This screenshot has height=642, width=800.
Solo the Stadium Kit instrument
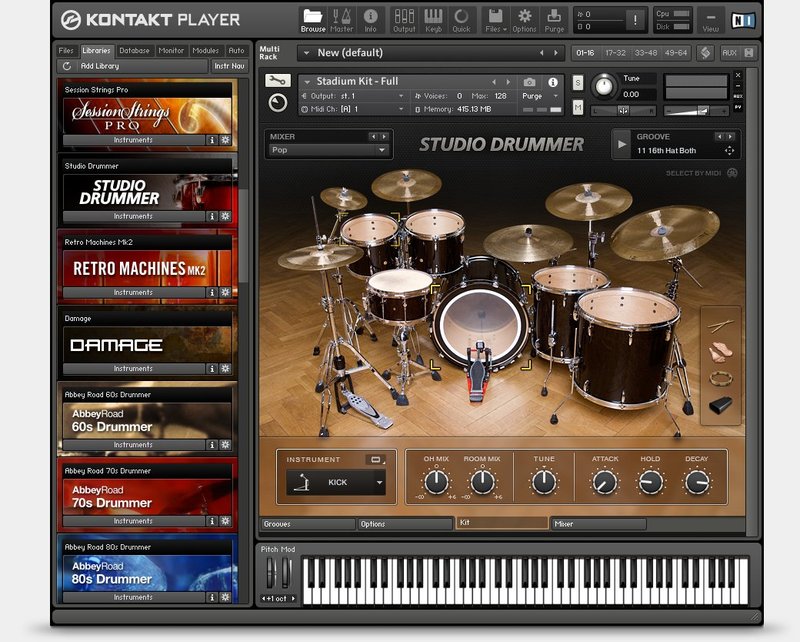(577, 82)
